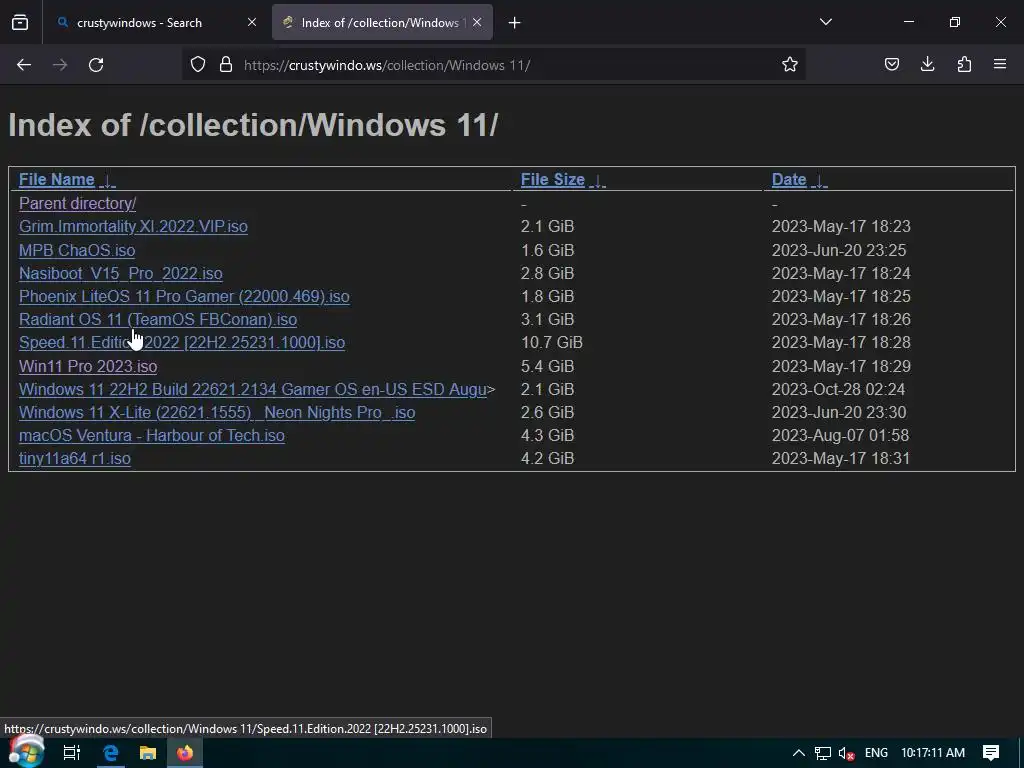This screenshot has height=768, width=1024.
Task: Click the 2023-Aug-07 01:58 date cell
Action: [840, 436]
